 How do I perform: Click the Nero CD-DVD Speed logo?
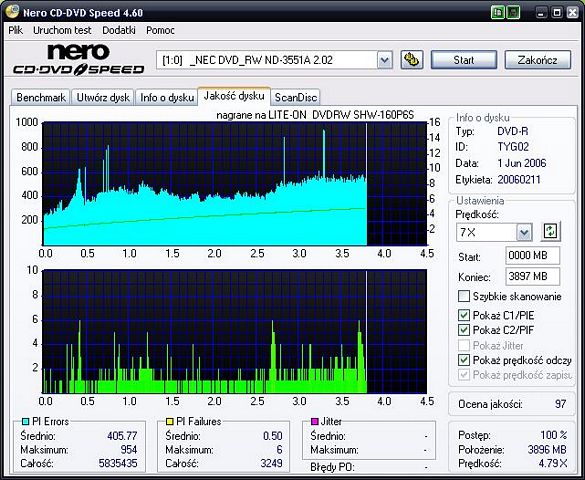tap(79, 59)
